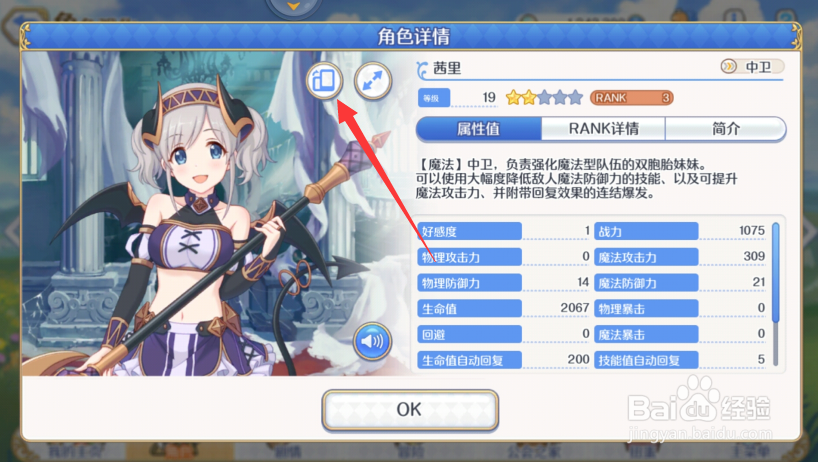Viewport: 818px width, 462px height.
Task: Click the 魔法攻击力 stat label
Action: click(x=646, y=257)
